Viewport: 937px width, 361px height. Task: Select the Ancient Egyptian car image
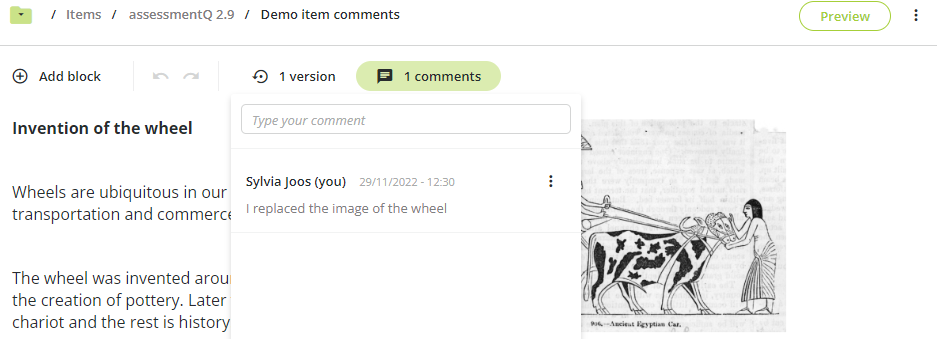pos(683,226)
